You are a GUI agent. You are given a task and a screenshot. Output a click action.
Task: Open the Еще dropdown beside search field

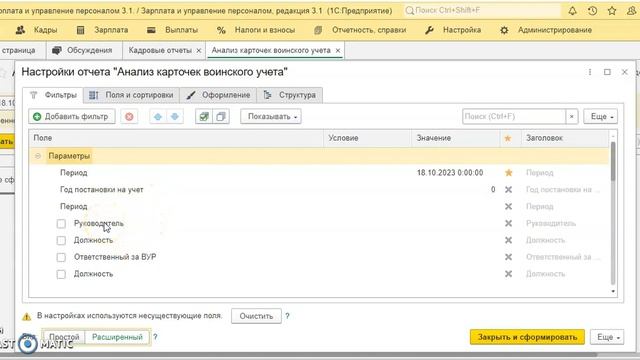coord(600,117)
